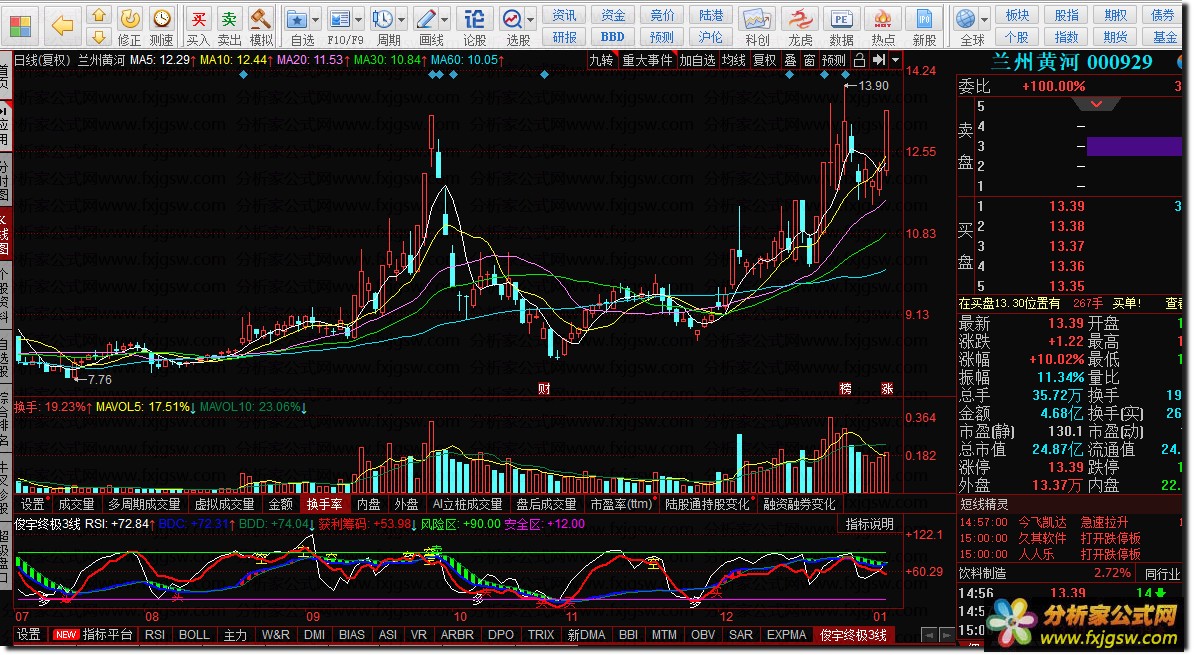This screenshot has height=655, width=1194.
Task: Open the 全球 globe icon
Action: tap(966, 19)
